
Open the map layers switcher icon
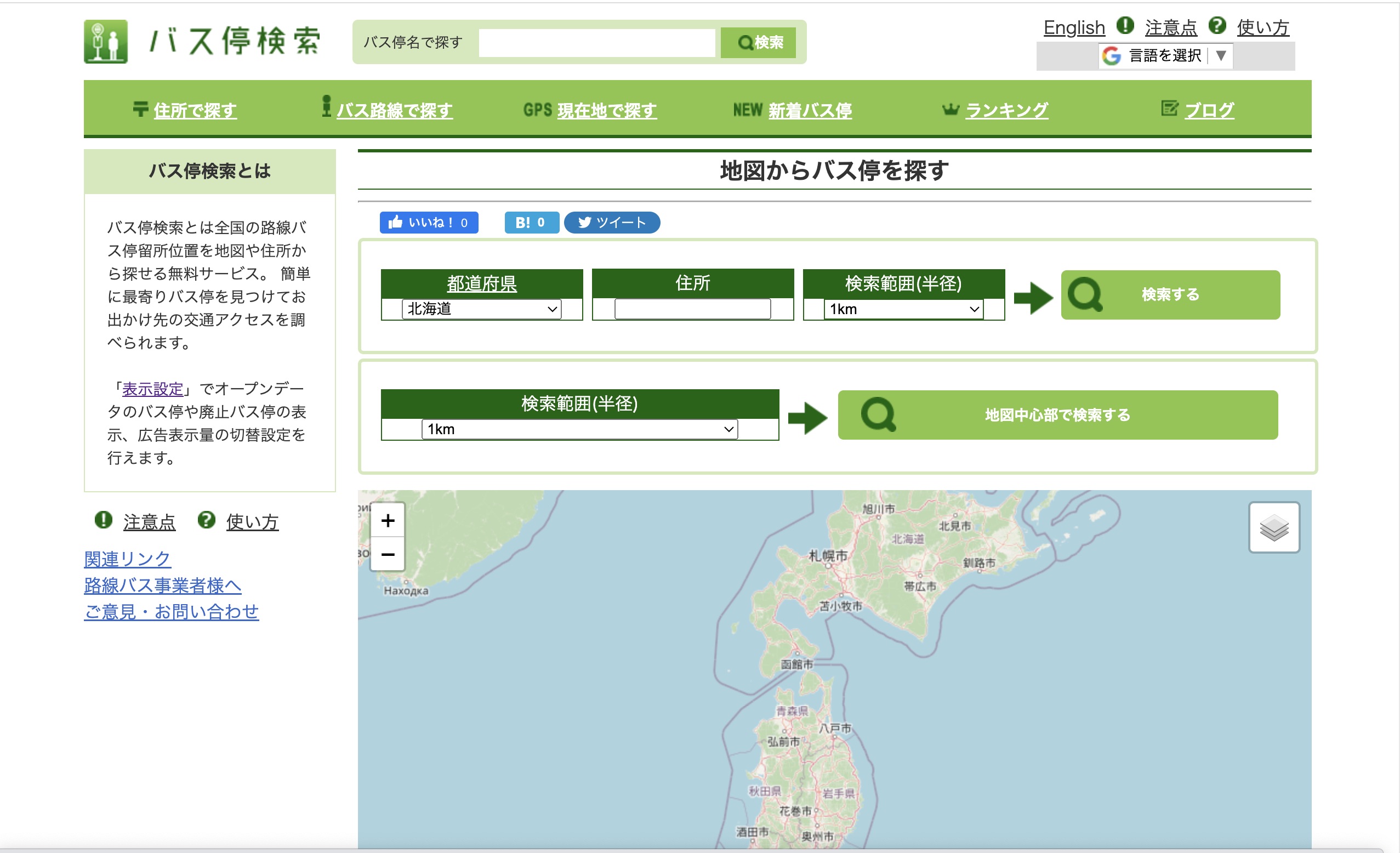point(1273,527)
